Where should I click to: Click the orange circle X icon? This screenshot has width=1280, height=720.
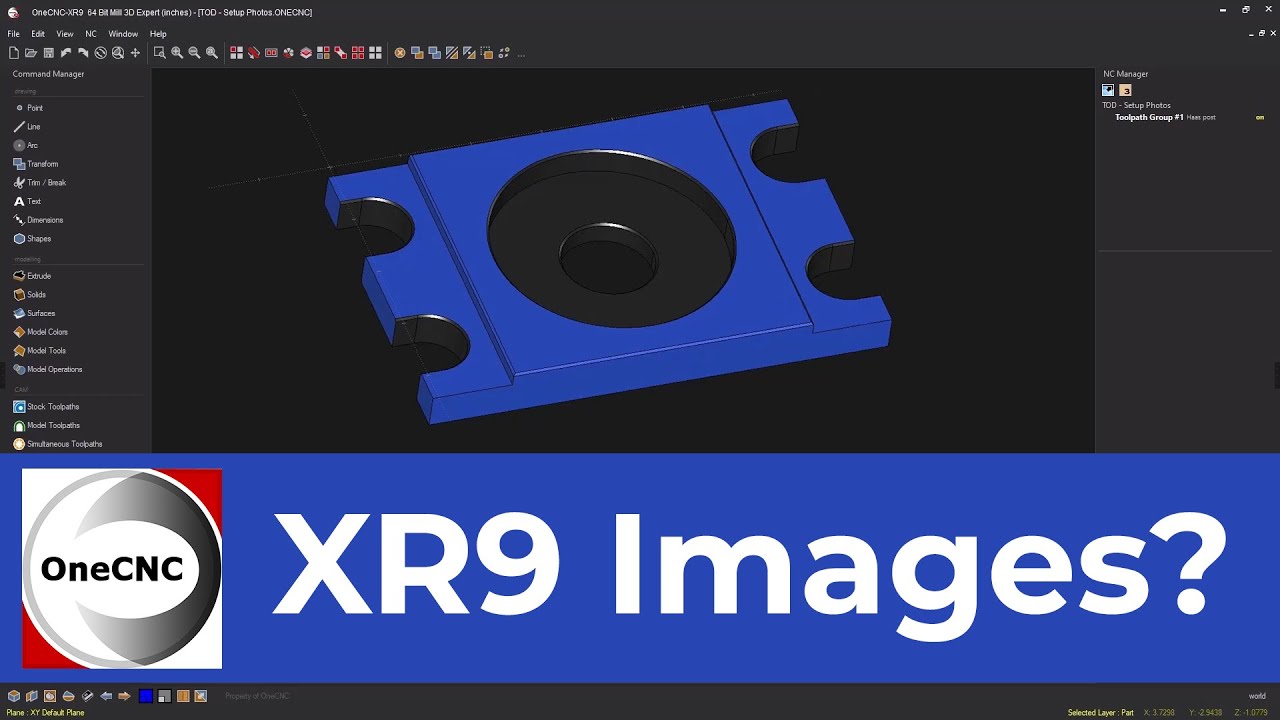pos(400,53)
